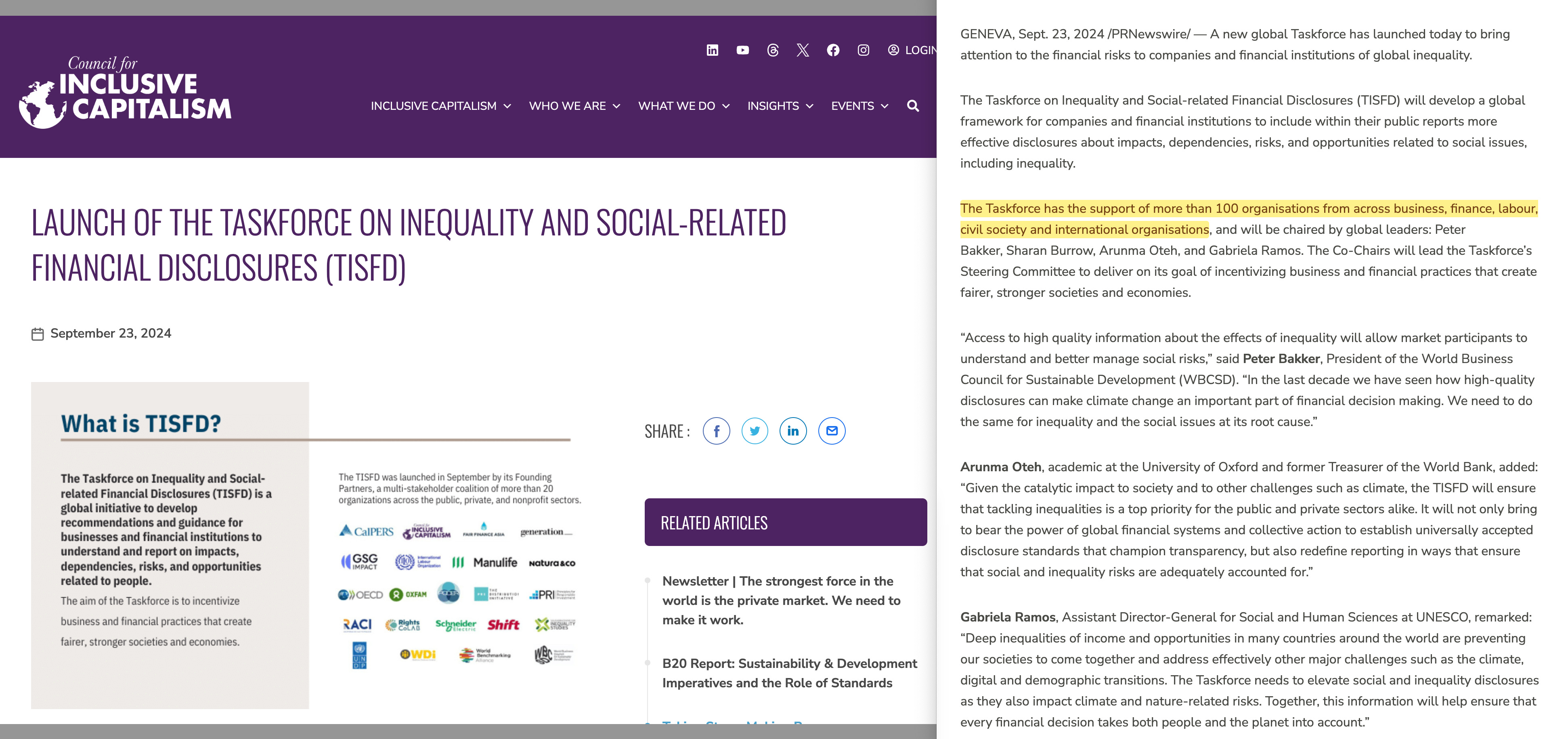Screen dimensions: 1568x739
Task: Click the article title heading
Action: pyautogui.click(x=409, y=245)
